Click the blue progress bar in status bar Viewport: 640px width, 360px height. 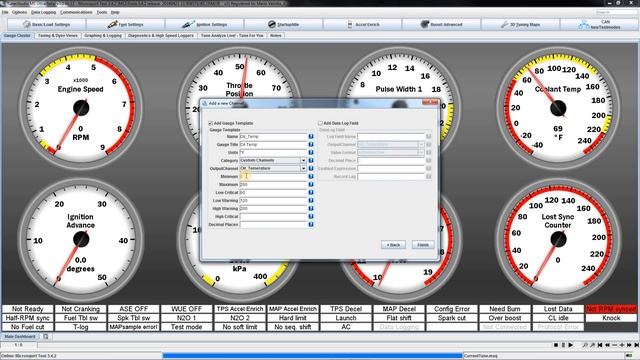tap(312, 356)
